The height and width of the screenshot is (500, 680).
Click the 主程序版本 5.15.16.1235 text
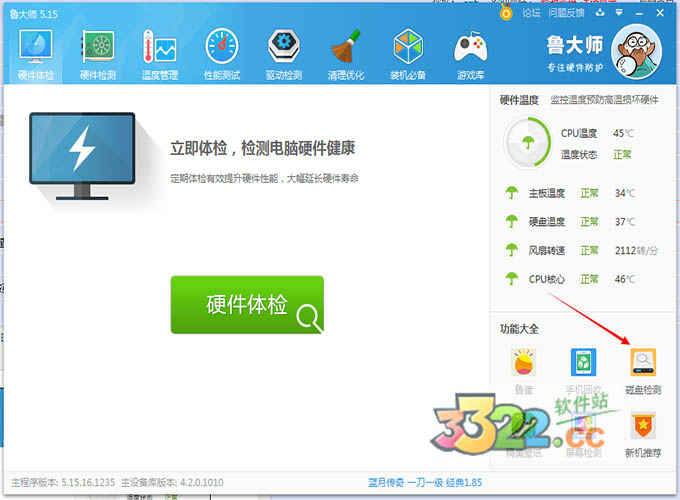(63, 482)
